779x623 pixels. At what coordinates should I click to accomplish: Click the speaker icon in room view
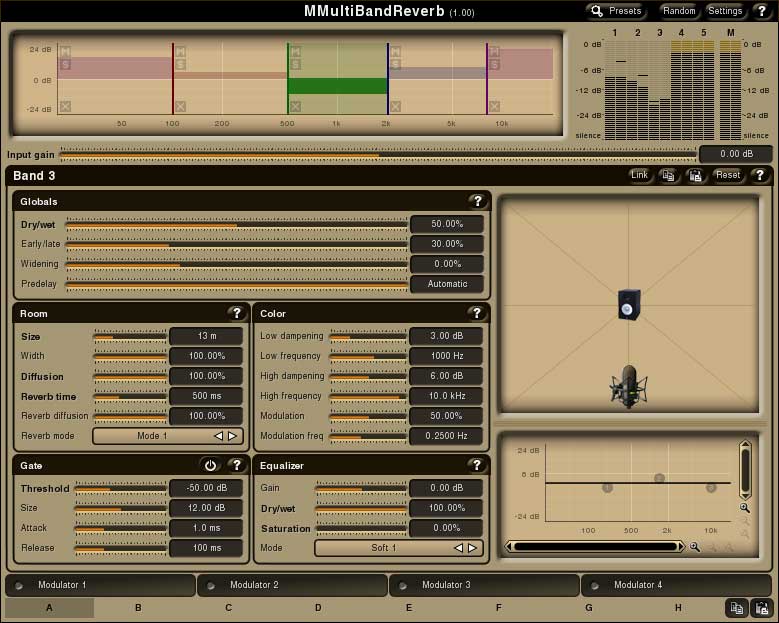click(629, 304)
